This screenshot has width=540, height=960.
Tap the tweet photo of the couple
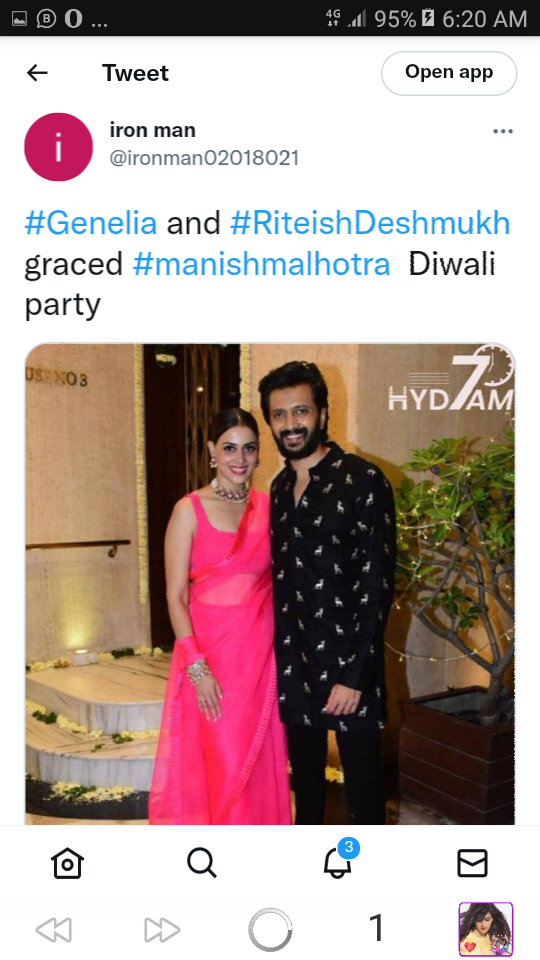point(270,584)
